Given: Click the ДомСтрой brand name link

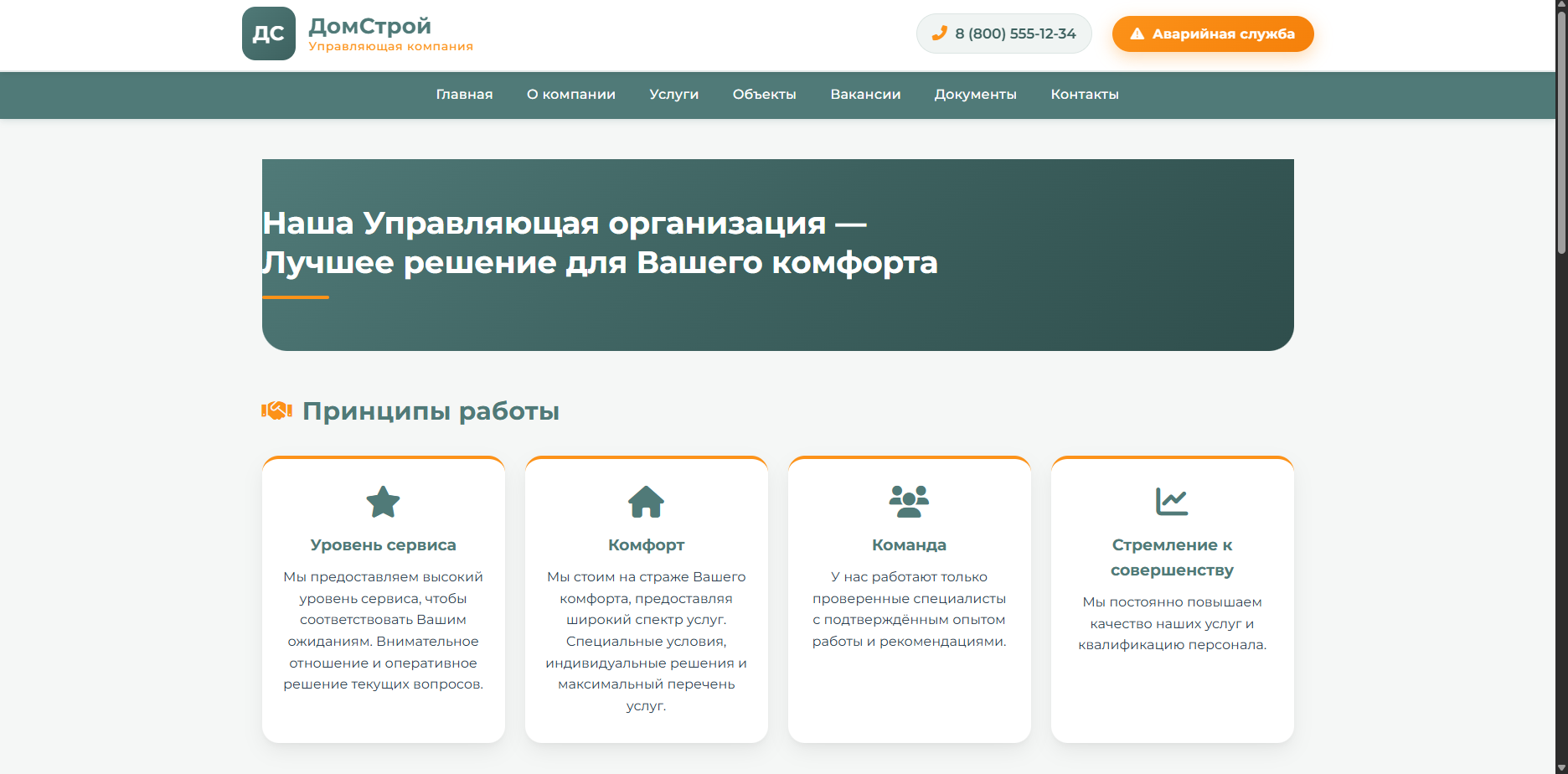Looking at the screenshot, I should 370,26.
